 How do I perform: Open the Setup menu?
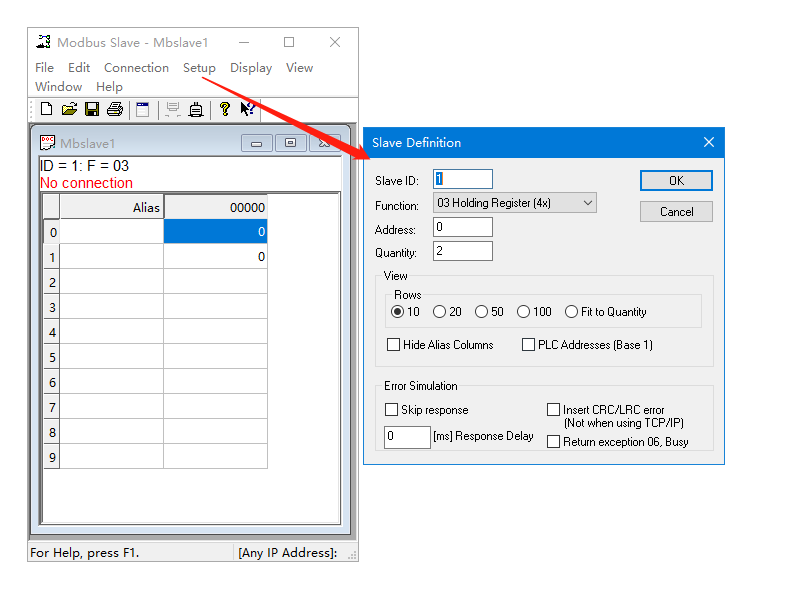[x=199, y=68]
